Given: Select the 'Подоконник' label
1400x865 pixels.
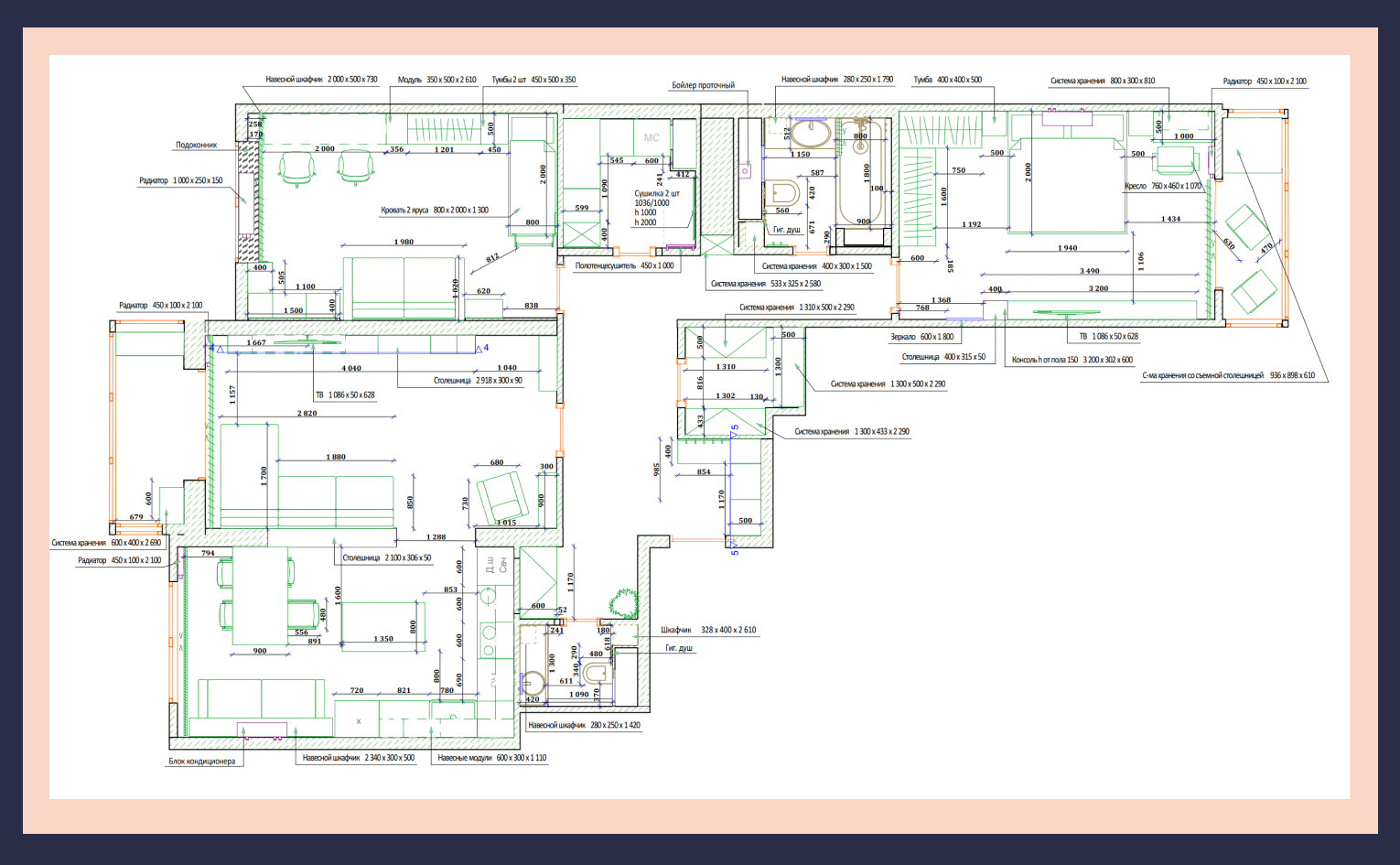Looking at the screenshot, I should (197, 145).
